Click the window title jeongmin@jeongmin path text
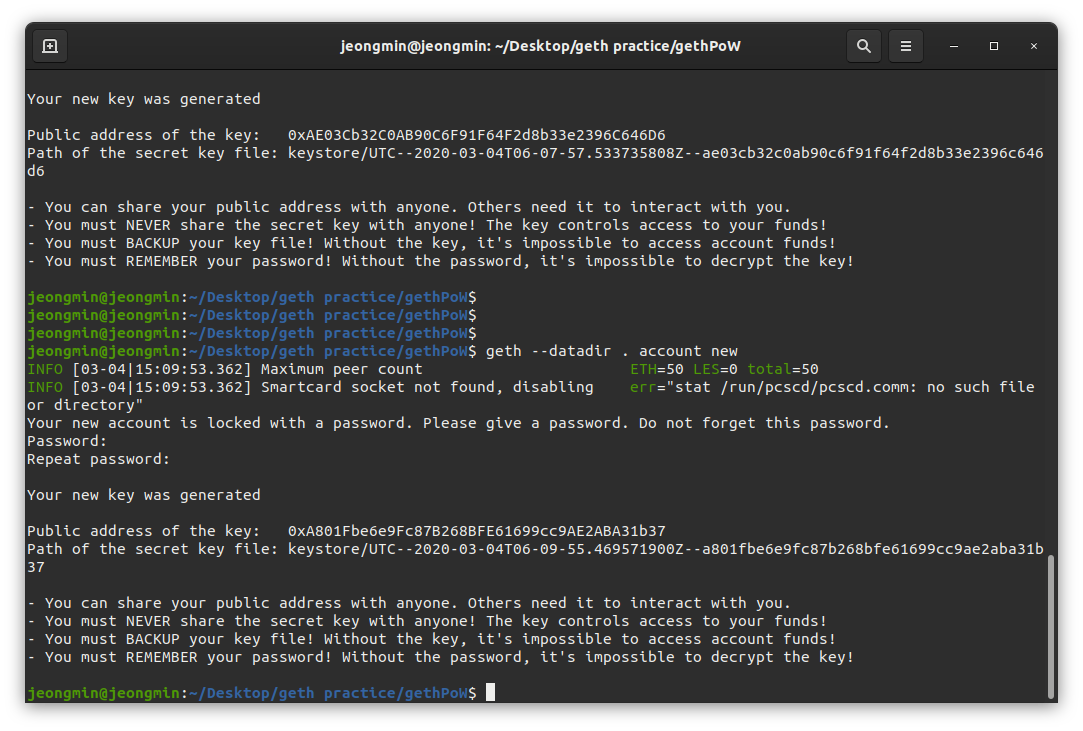 point(540,46)
